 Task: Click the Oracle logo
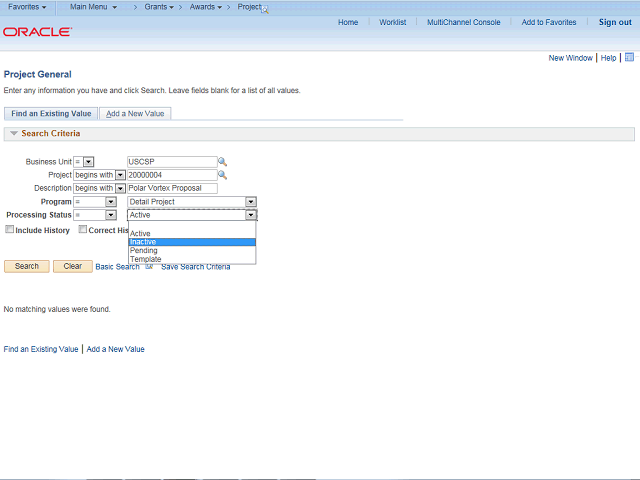click(x=38, y=32)
